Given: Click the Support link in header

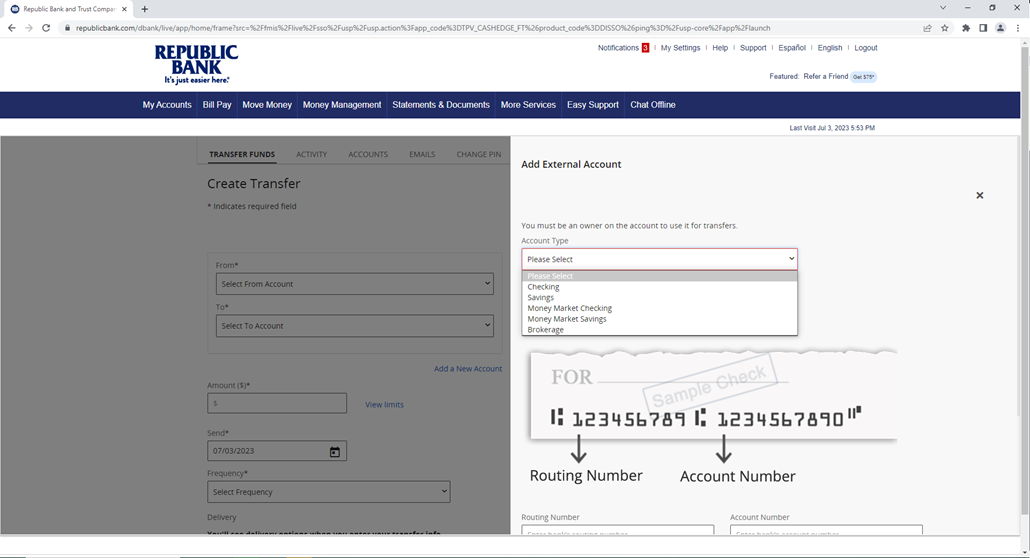Looking at the screenshot, I should click(x=753, y=48).
